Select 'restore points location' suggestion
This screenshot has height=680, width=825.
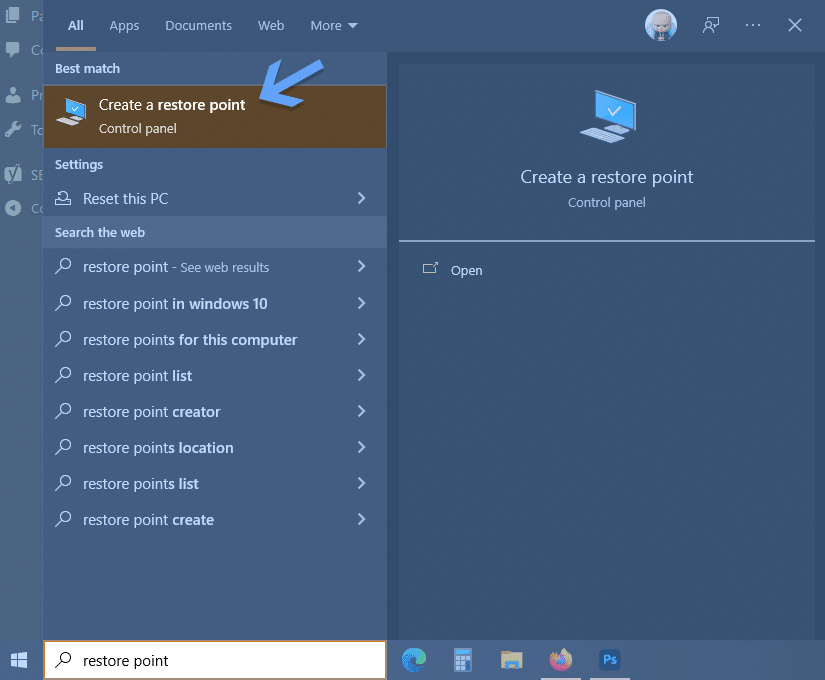click(x=215, y=447)
